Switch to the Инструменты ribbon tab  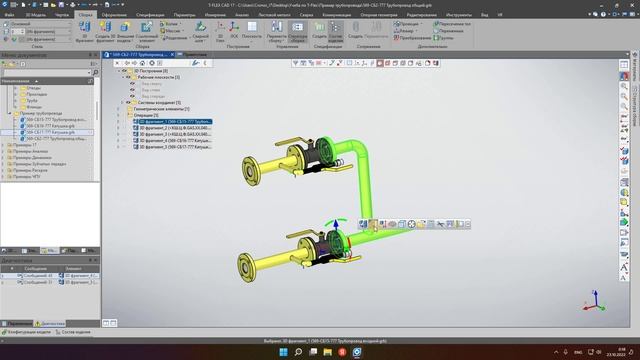tap(459, 15)
